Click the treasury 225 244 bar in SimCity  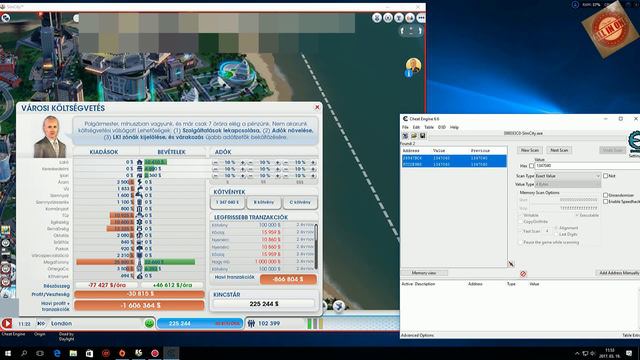click(200, 323)
